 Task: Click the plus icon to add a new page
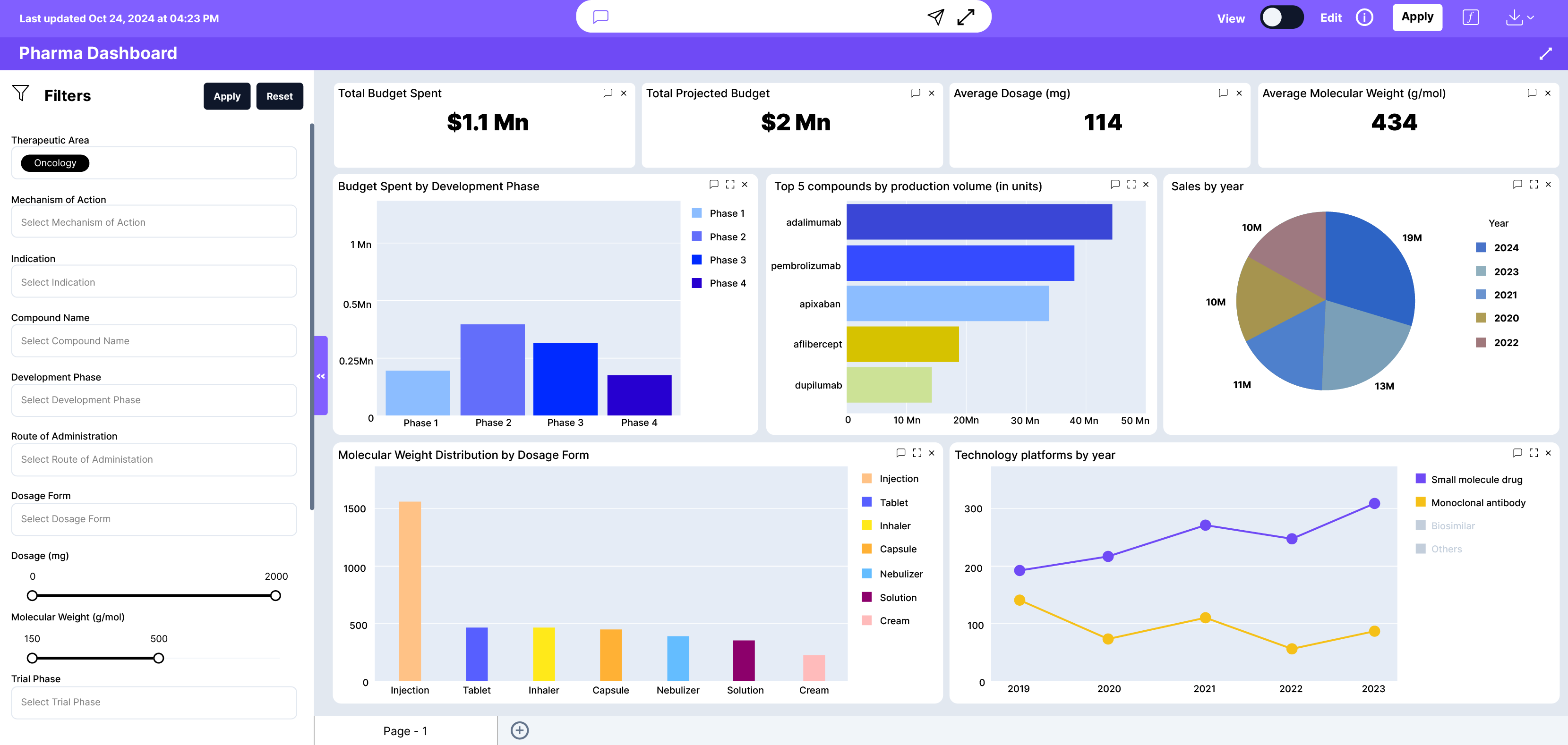[x=519, y=730]
